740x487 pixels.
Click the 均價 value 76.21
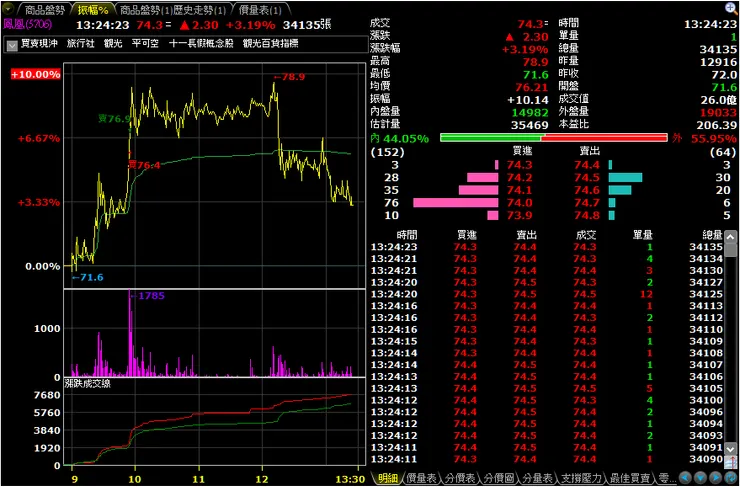pyautogui.click(x=532, y=87)
